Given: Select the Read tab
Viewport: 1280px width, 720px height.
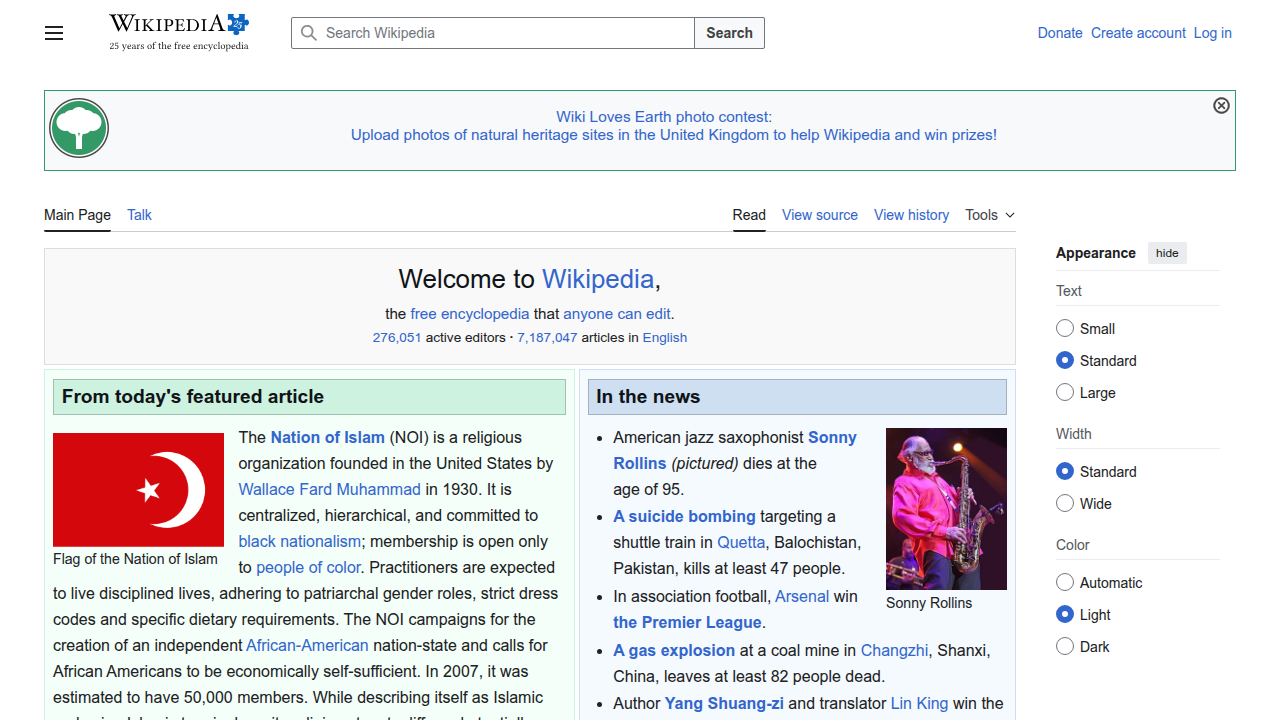Looking at the screenshot, I should click(749, 215).
